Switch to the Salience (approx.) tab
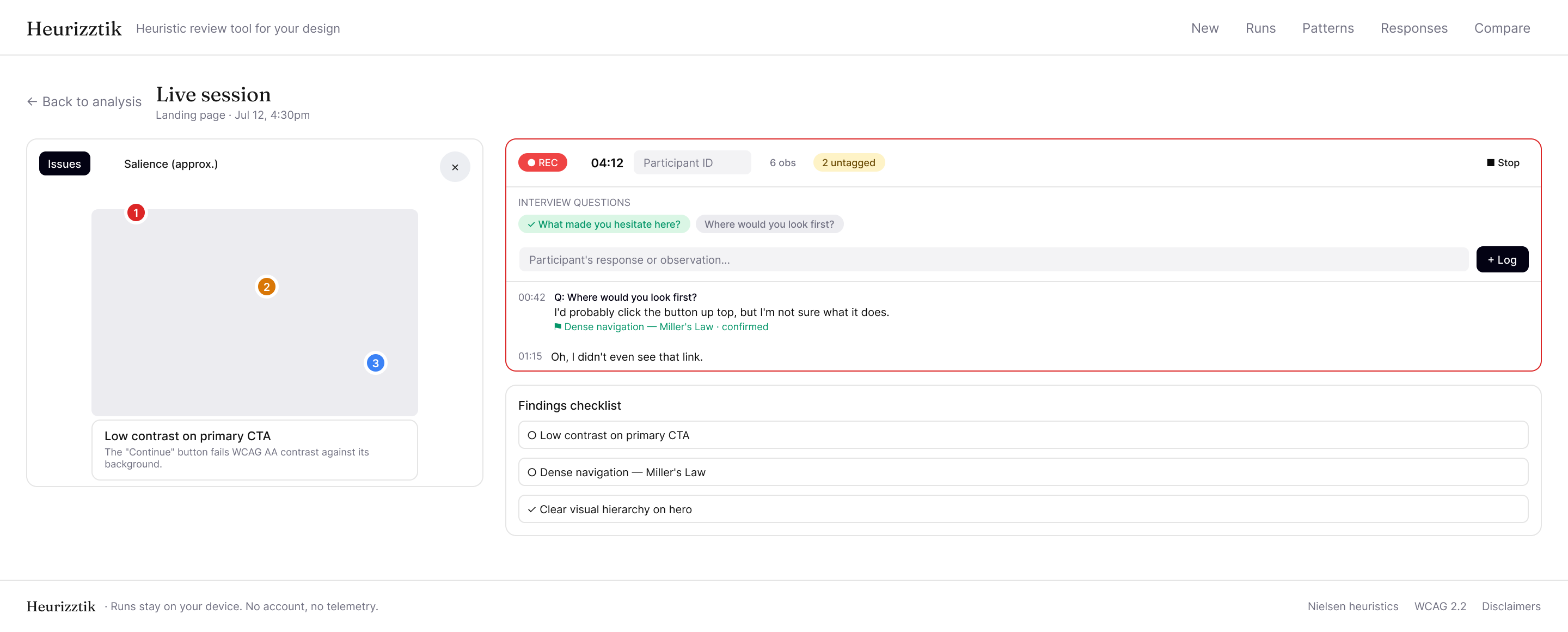This screenshot has width=1568, height=632. tap(171, 164)
